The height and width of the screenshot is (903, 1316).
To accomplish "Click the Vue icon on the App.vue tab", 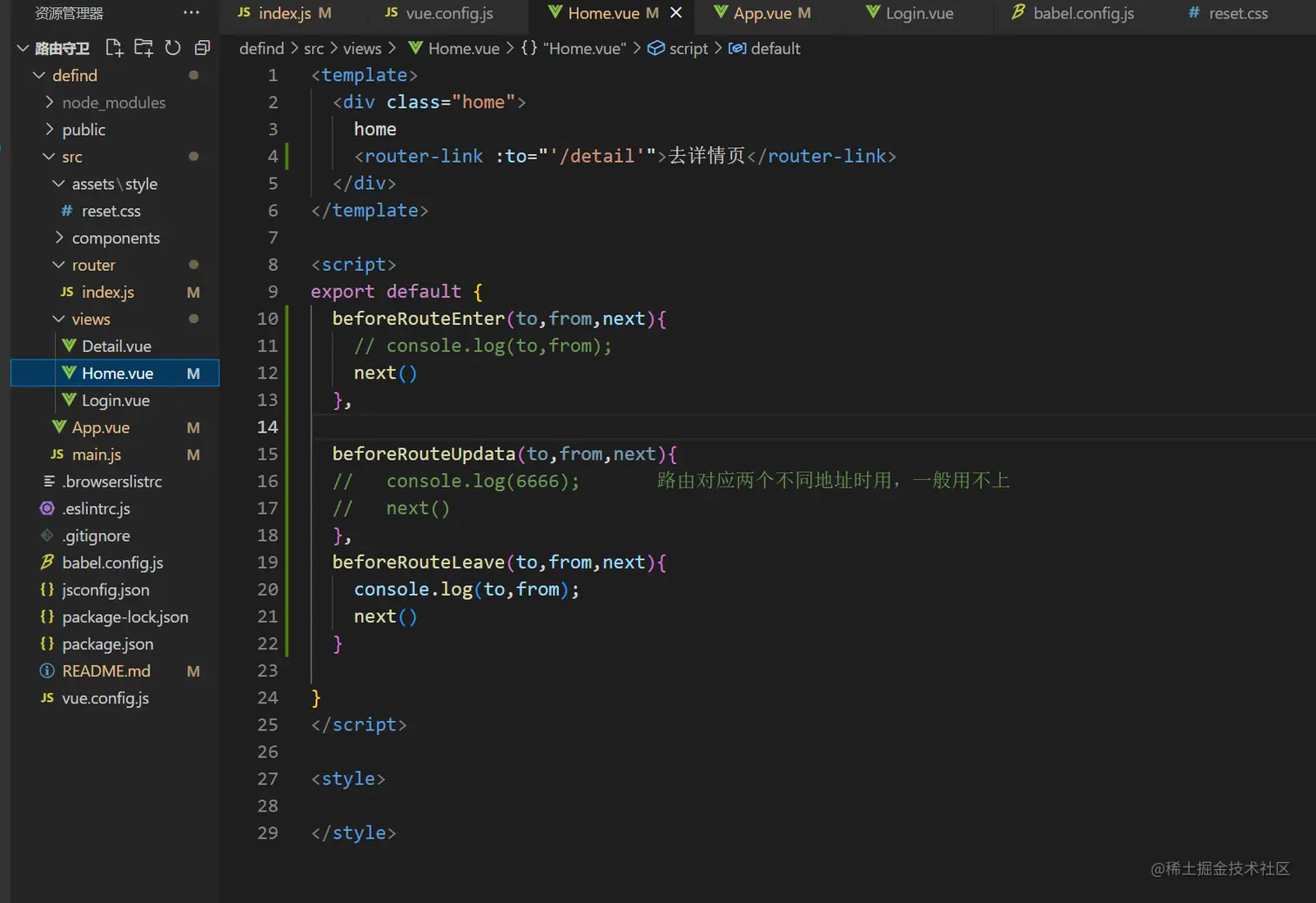I will pos(721,12).
